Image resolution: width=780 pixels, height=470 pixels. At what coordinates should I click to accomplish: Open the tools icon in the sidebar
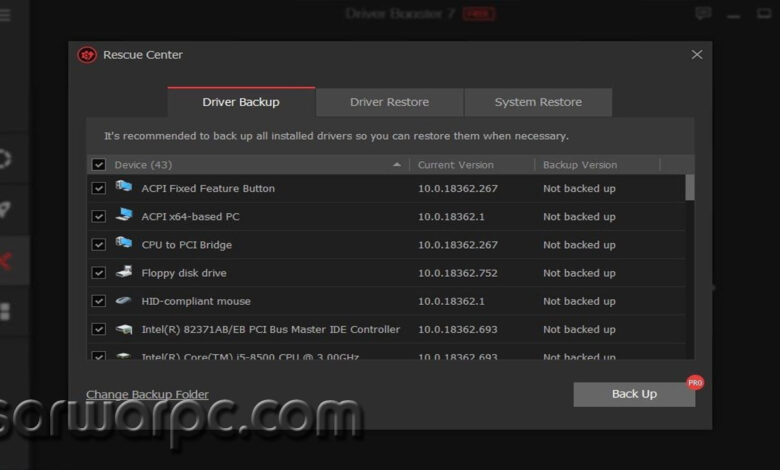pos(5,261)
